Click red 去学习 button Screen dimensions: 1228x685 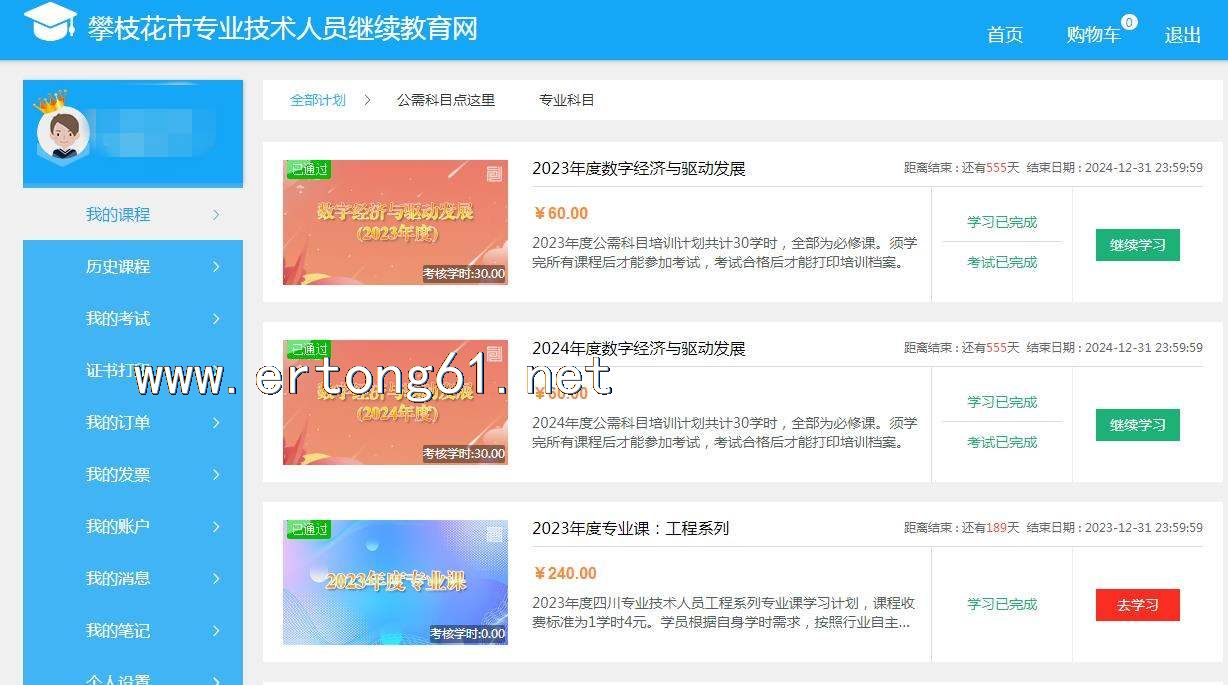(1138, 605)
